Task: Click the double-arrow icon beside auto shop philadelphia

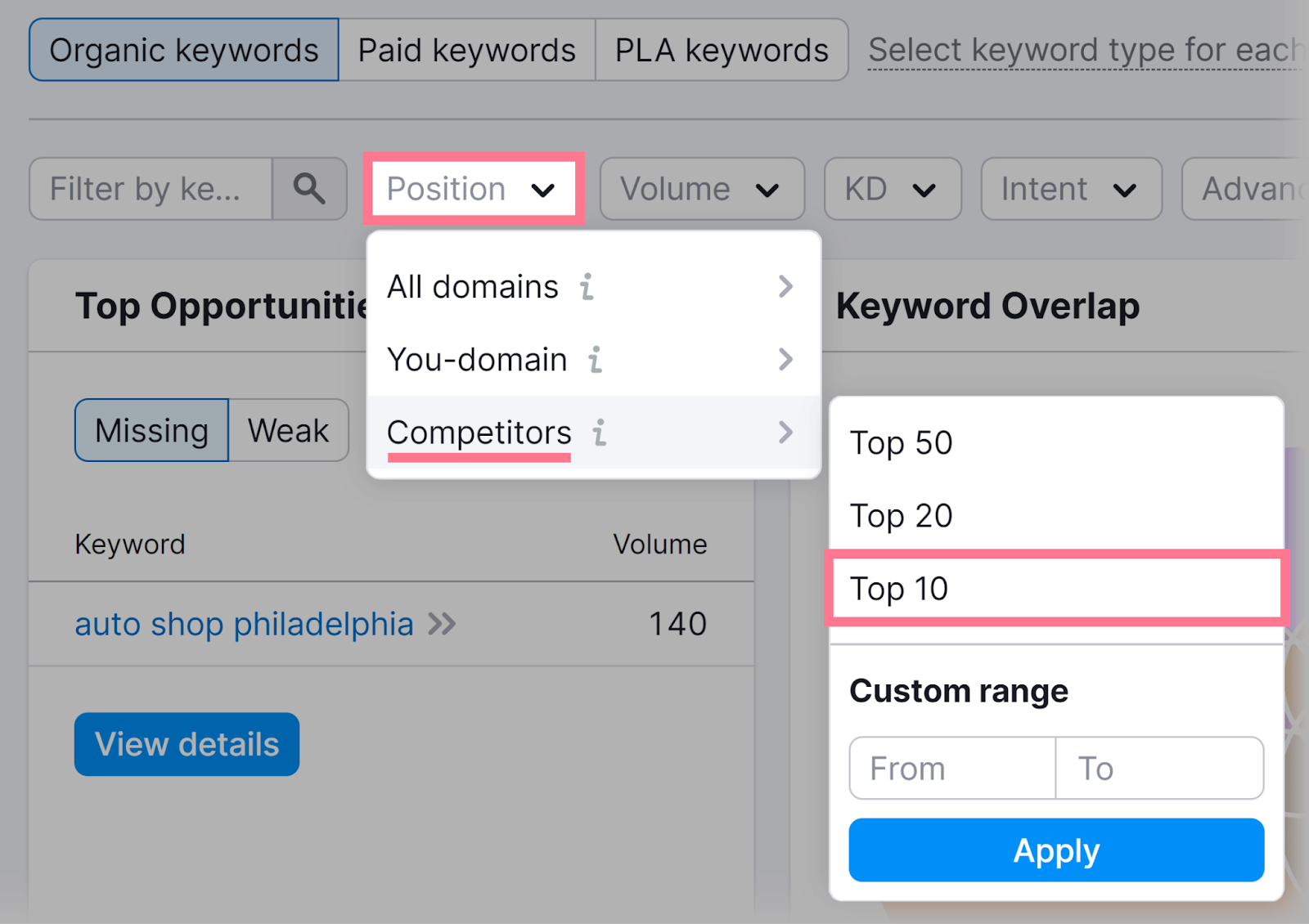Action: coord(443,624)
